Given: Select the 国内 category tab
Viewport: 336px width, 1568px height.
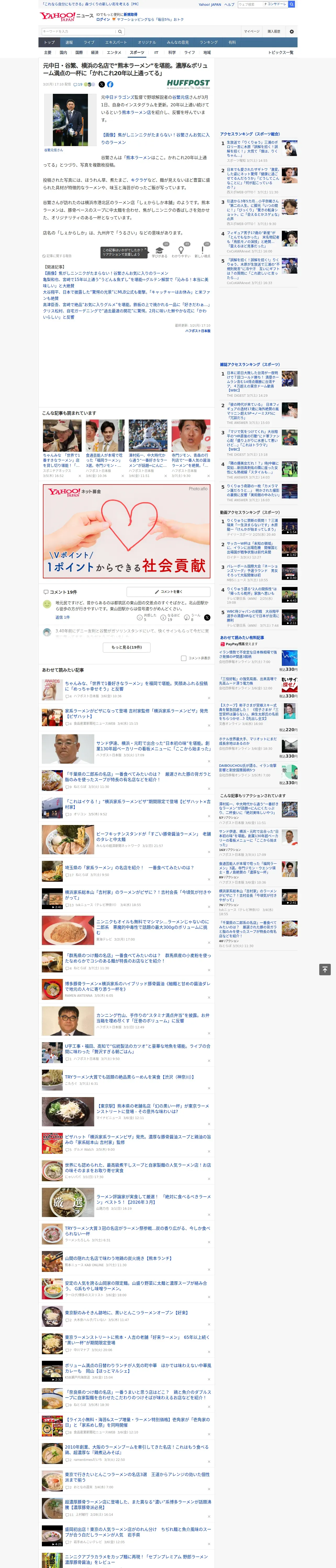Looking at the screenshot, I should click(x=63, y=52).
